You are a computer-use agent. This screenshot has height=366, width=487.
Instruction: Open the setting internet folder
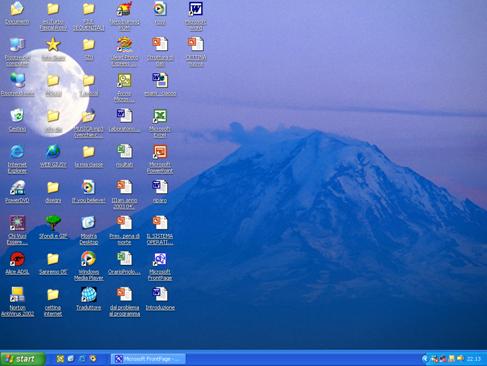pyautogui.click(x=53, y=294)
